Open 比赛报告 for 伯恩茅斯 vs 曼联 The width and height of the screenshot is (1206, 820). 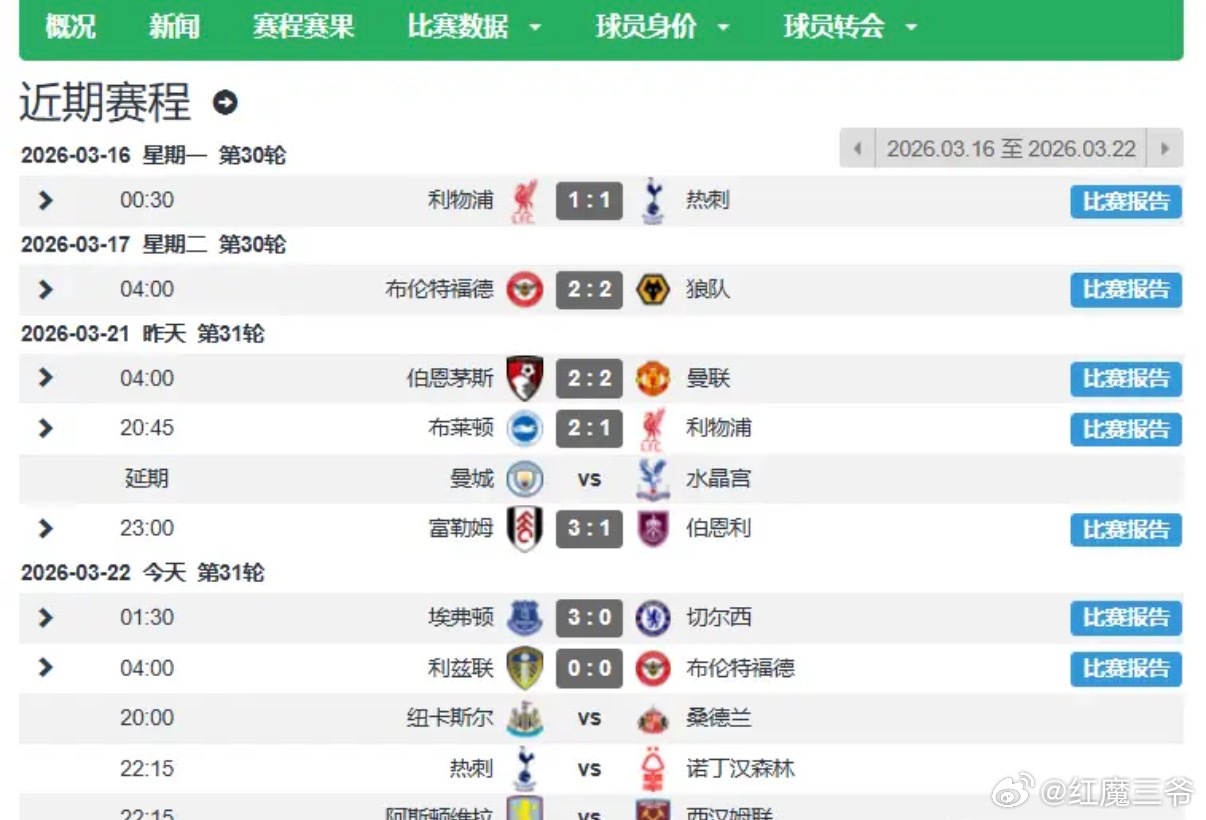coord(1126,379)
